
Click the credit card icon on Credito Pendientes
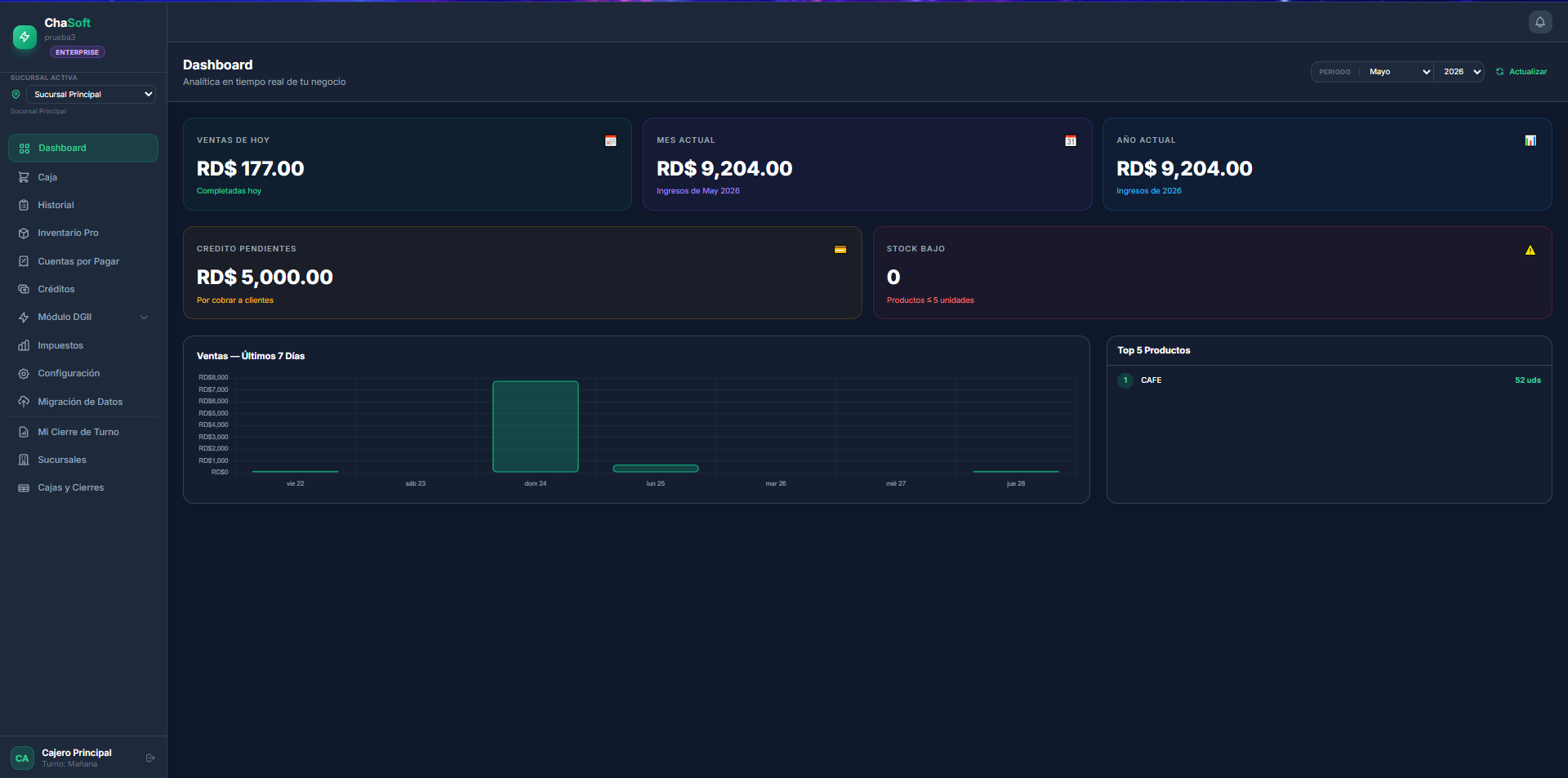pos(840,250)
